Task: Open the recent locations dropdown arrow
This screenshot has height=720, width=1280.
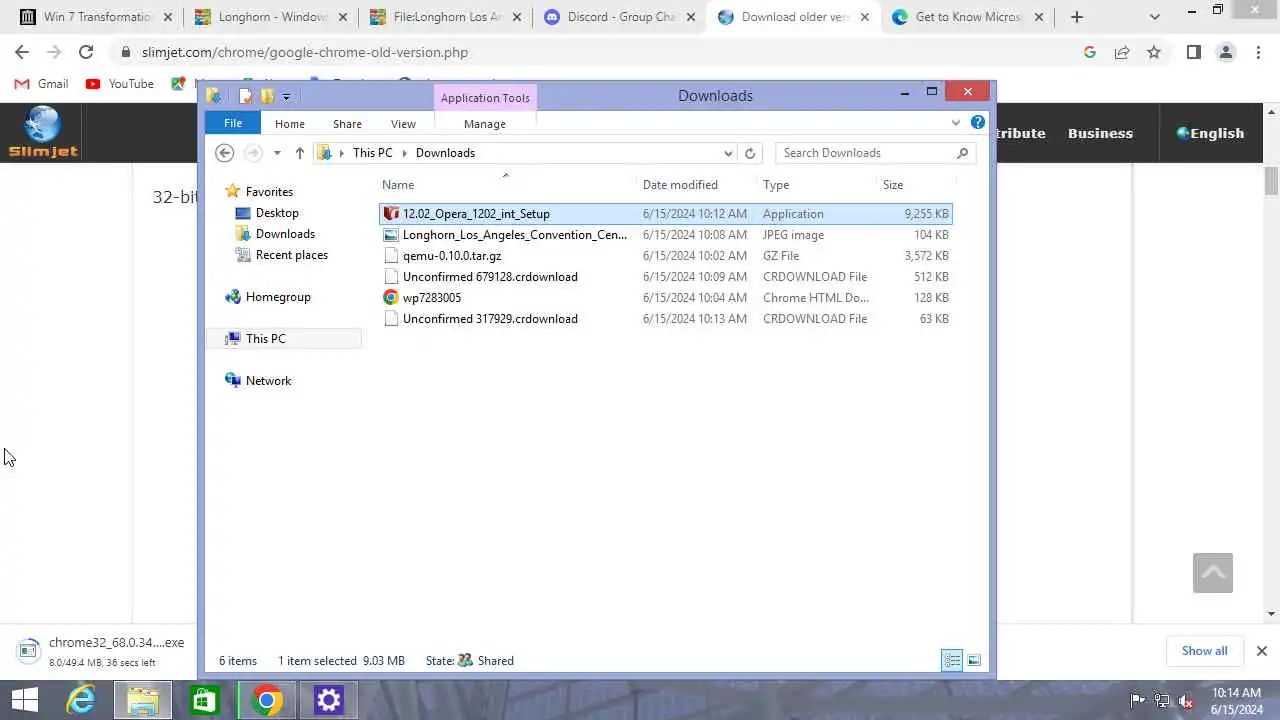Action: pos(277,153)
